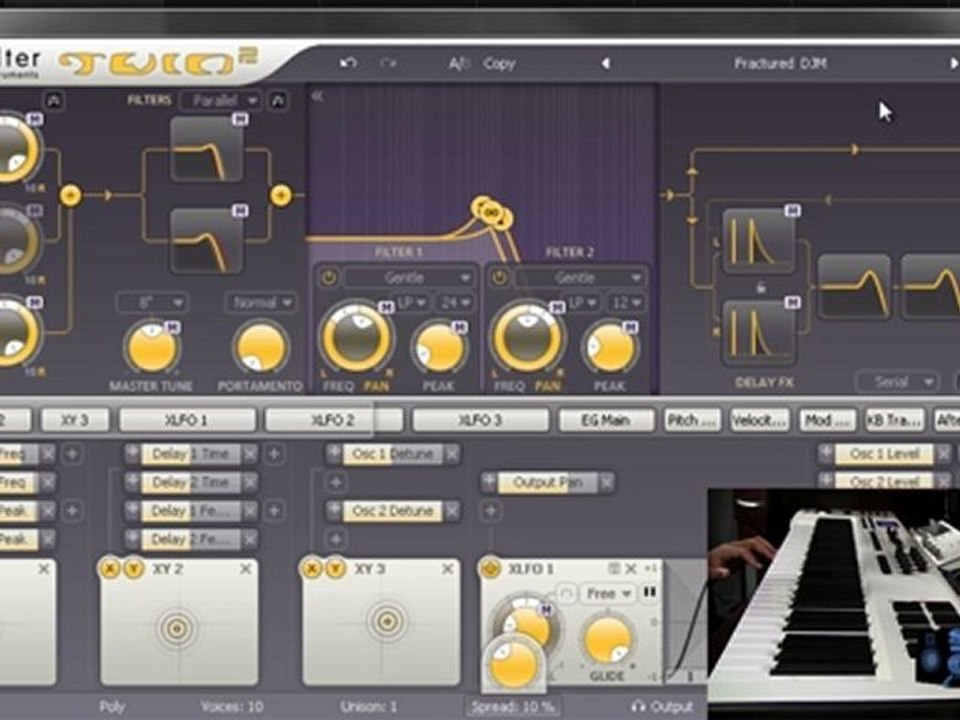Toggle the Y axis button on XY 2
Screen dimensions: 960x720
pos(133,569)
